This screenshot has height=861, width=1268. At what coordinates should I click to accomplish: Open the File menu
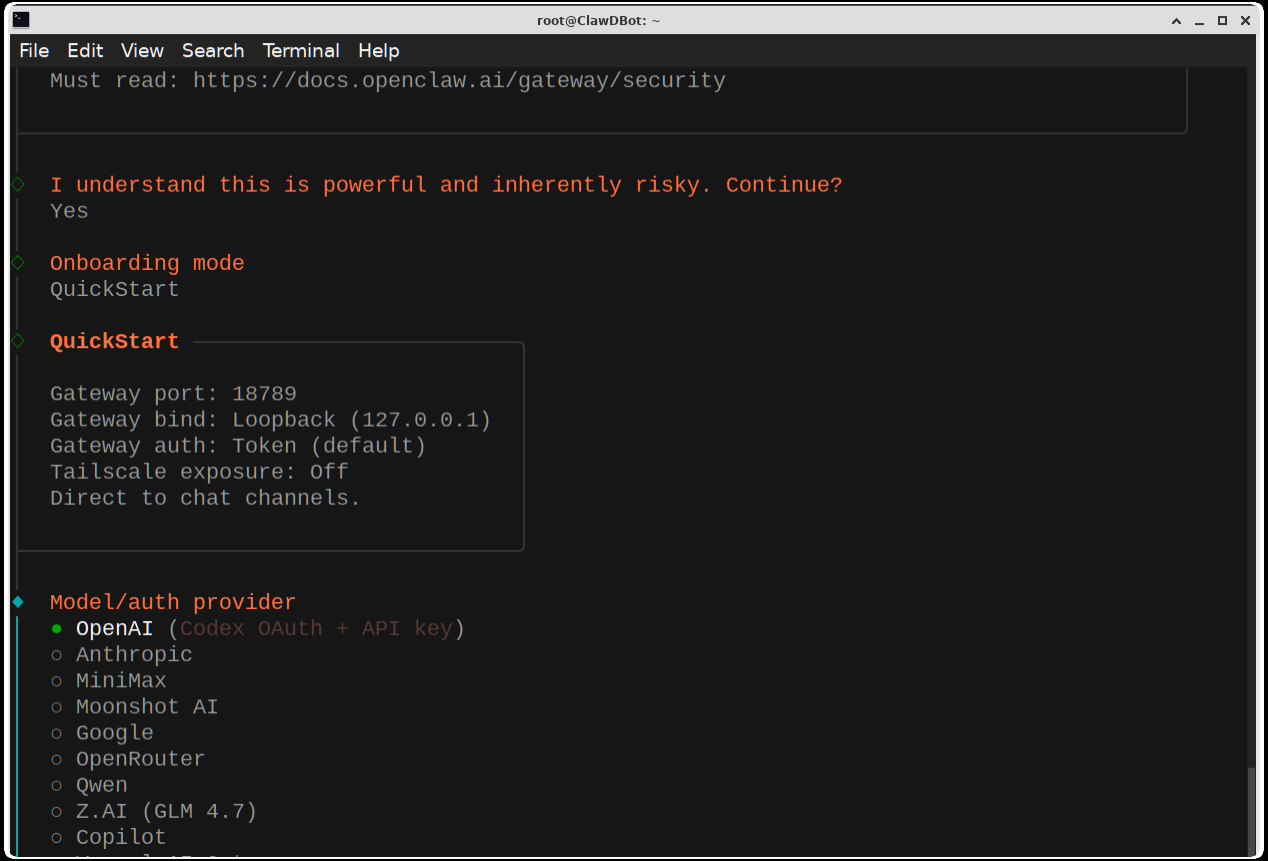pos(34,50)
